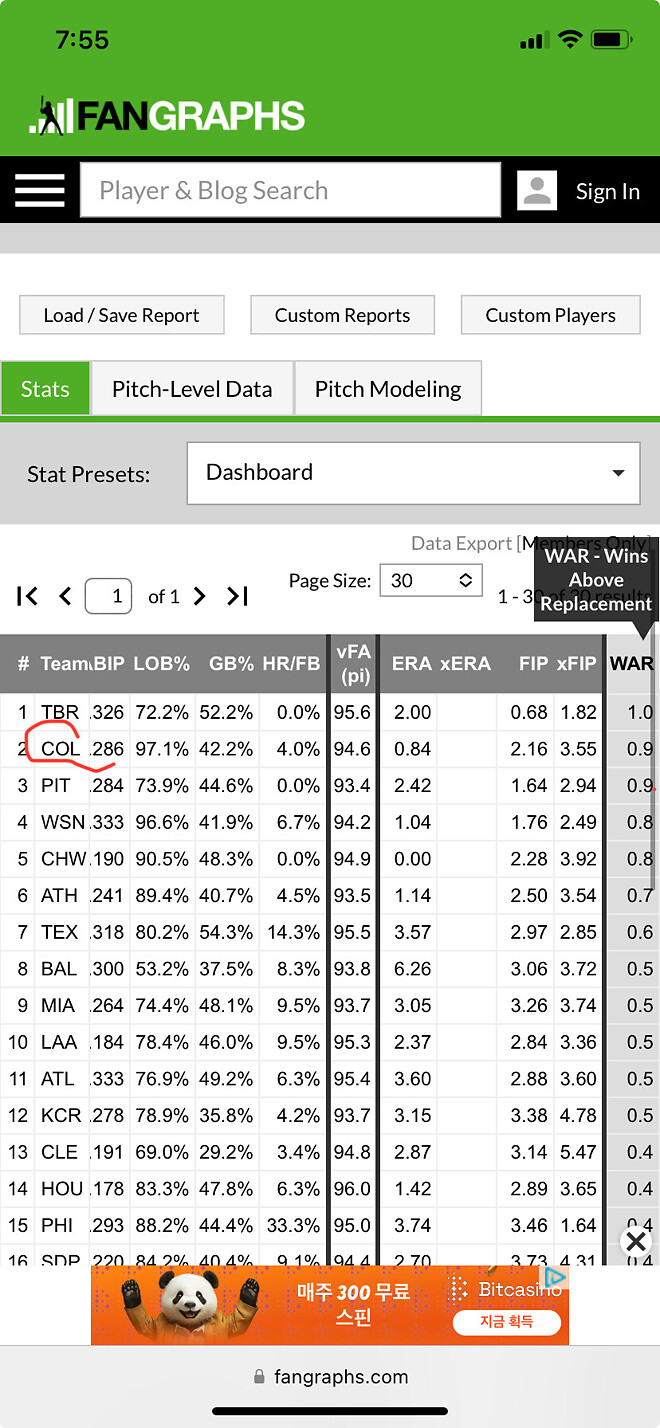Viewport: 660px width, 1428px height.
Task: Select the Stats tab
Action: point(45,389)
